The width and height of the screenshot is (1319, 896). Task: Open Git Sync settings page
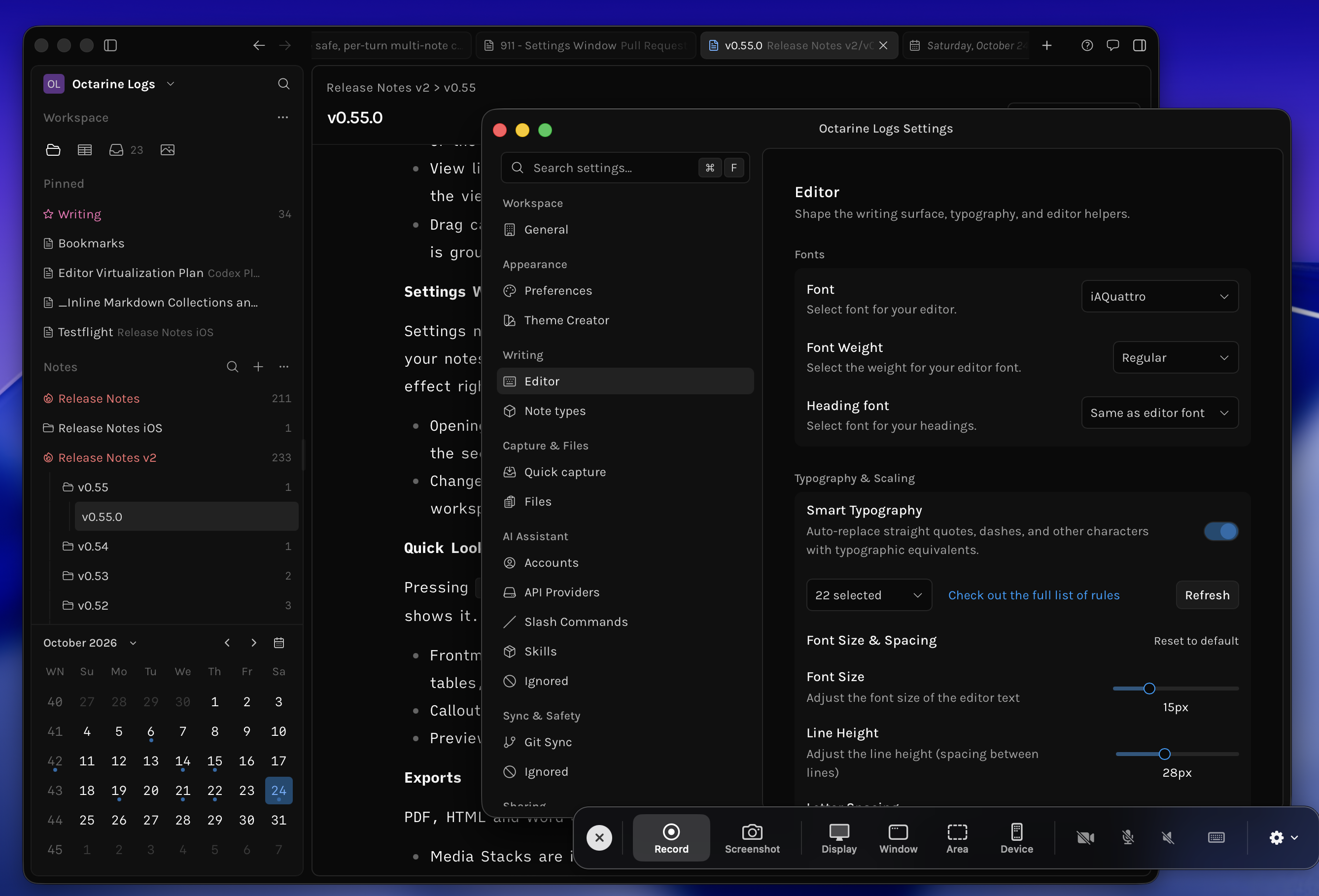[625, 742]
